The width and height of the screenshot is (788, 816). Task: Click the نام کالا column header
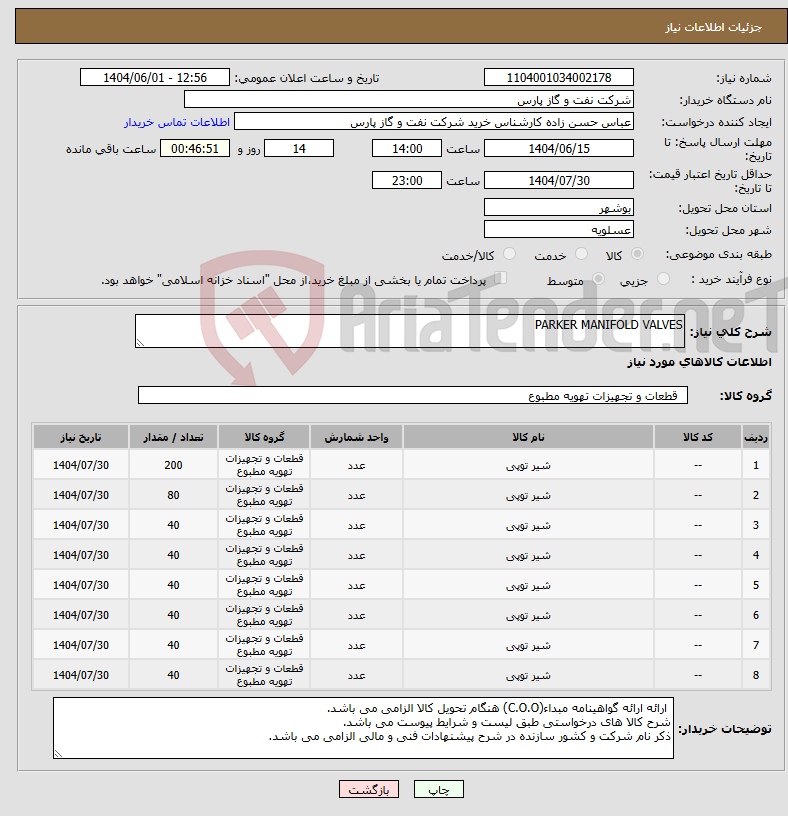click(528, 437)
